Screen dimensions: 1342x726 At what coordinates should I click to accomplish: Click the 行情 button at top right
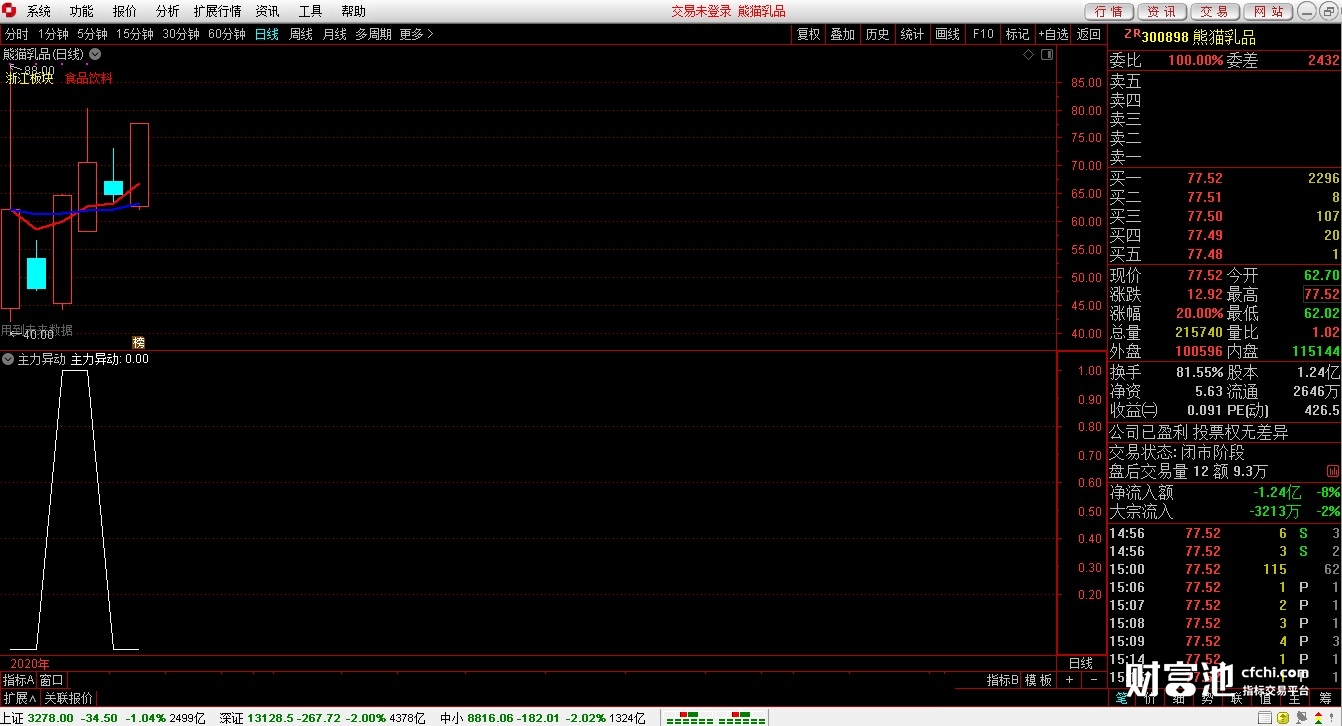pyautogui.click(x=1109, y=11)
